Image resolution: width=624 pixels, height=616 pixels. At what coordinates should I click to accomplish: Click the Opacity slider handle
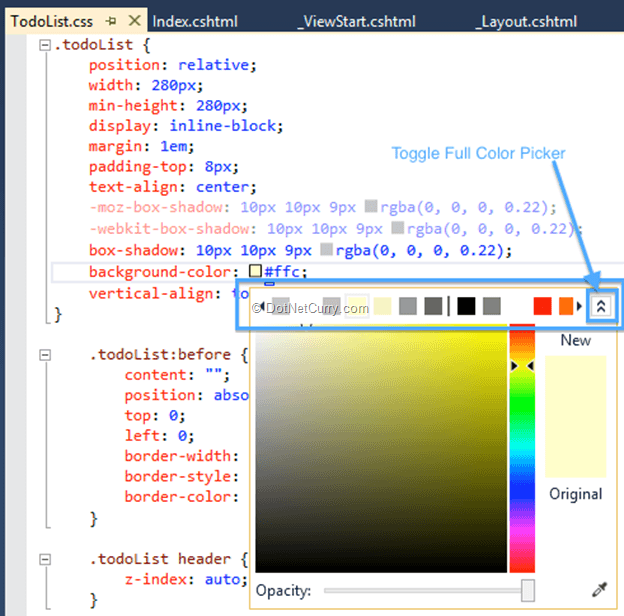click(528, 591)
